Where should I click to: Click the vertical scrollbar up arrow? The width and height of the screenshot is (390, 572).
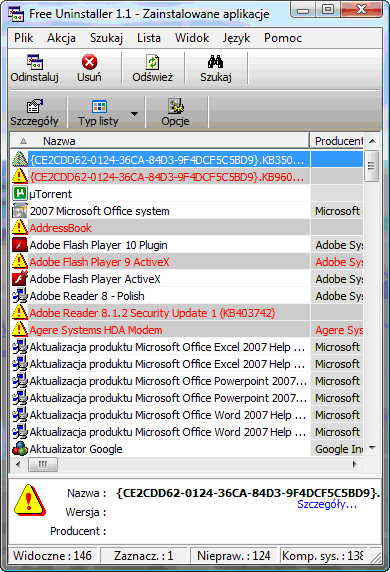click(x=372, y=141)
